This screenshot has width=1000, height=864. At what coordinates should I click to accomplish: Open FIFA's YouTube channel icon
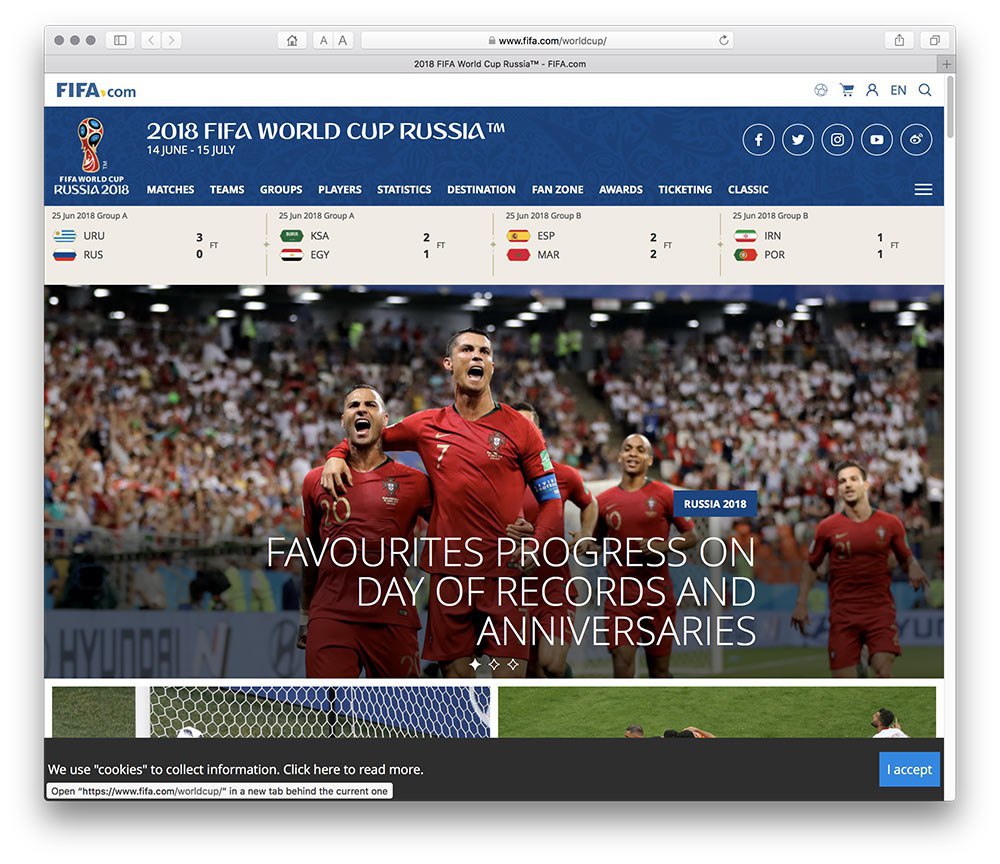[877, 140]
